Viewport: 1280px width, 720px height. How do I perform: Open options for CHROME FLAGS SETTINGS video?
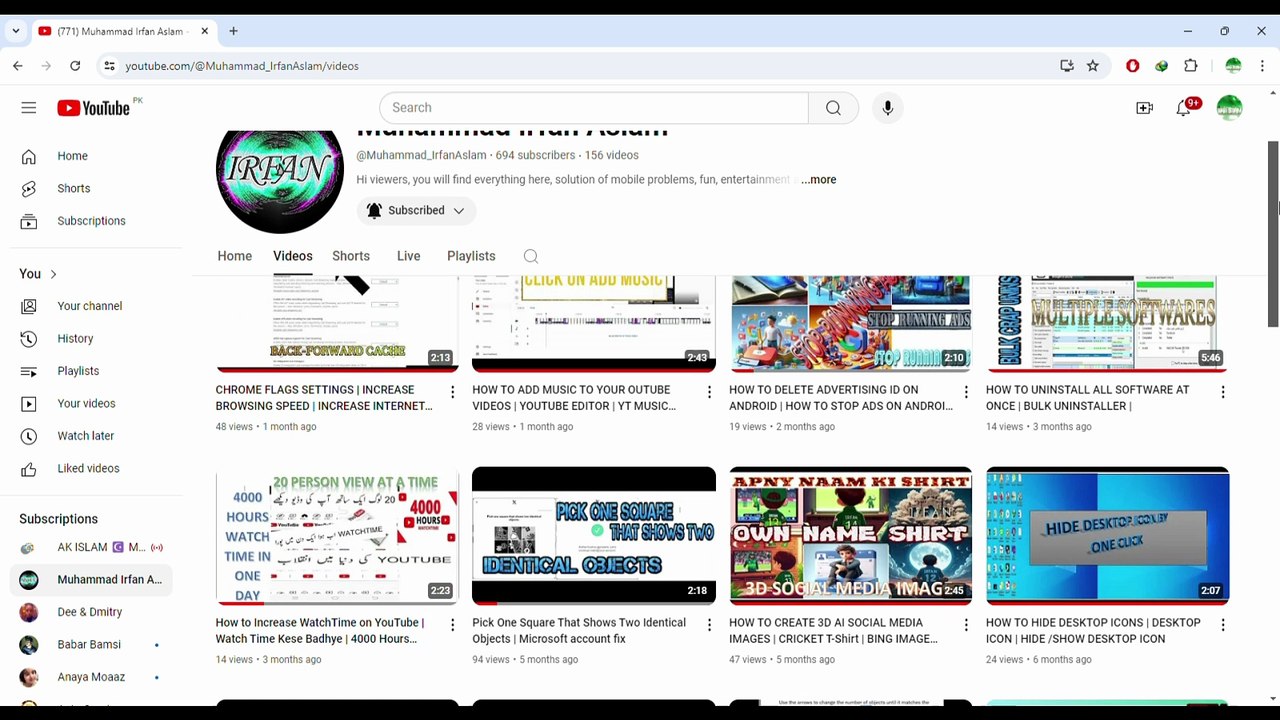coord(452,393)
